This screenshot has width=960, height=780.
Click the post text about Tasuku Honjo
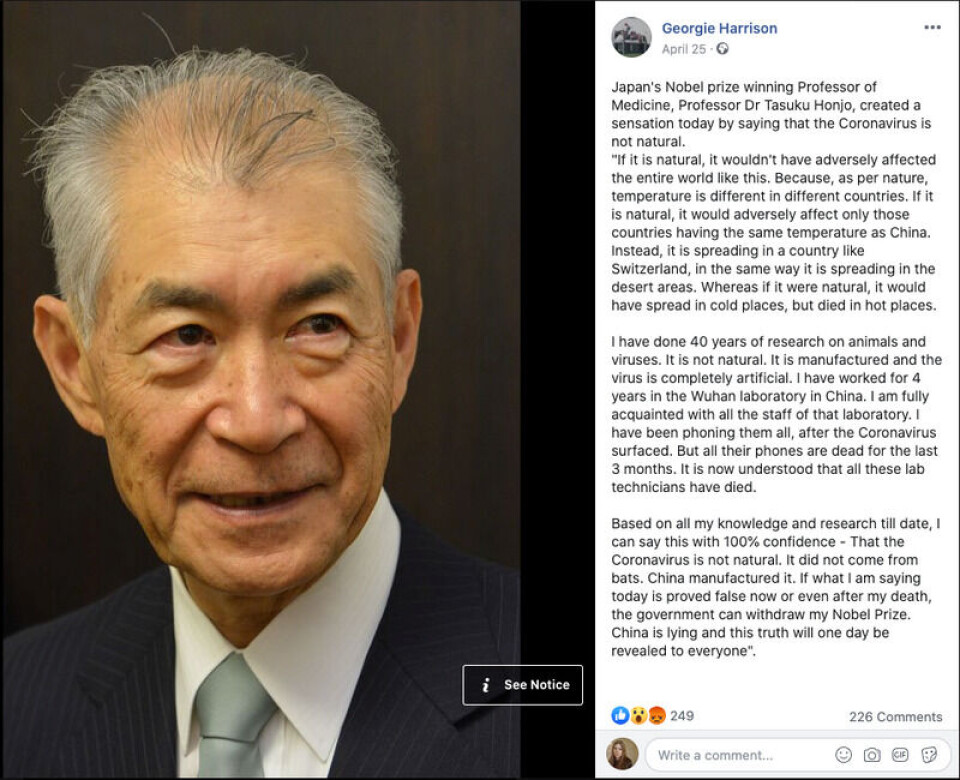click(x=775, y=369)
